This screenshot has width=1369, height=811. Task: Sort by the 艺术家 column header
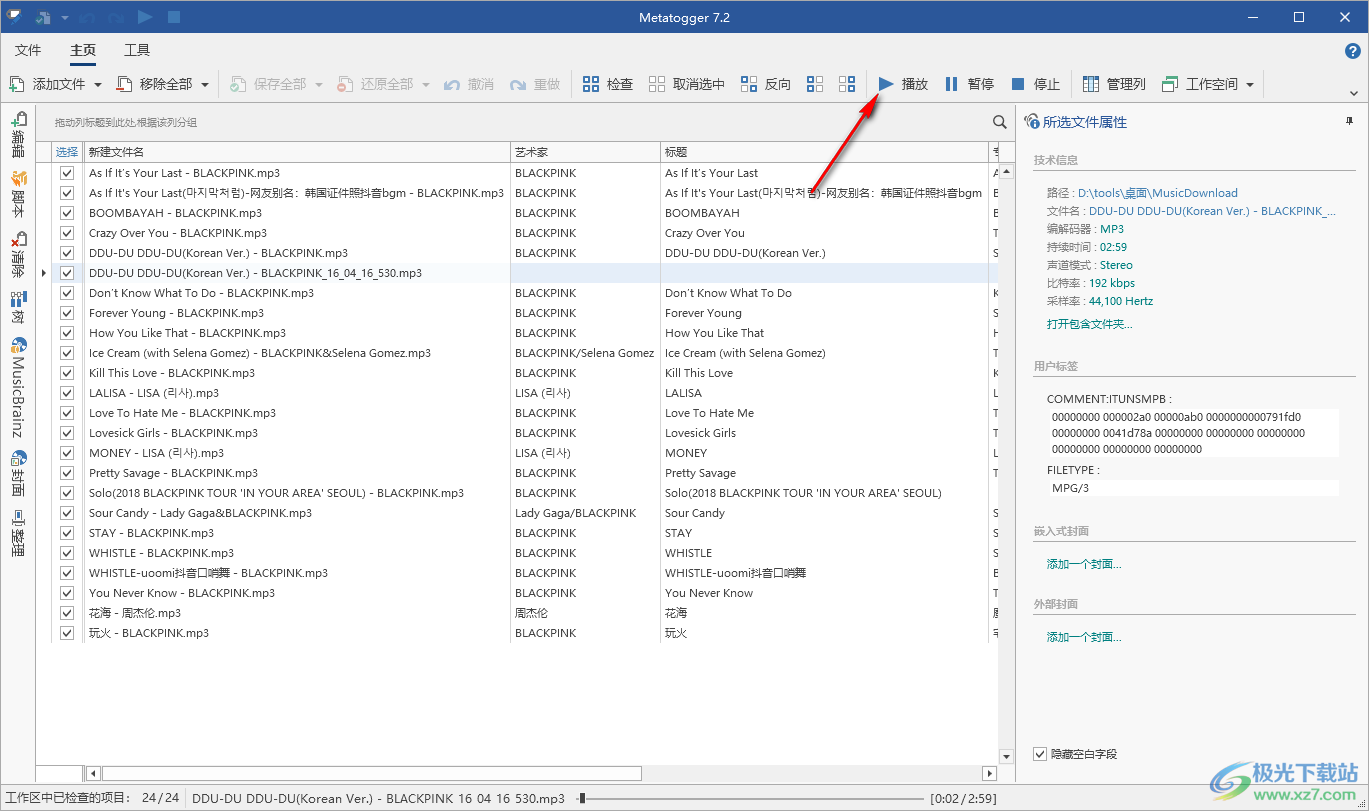pos(585,152)
